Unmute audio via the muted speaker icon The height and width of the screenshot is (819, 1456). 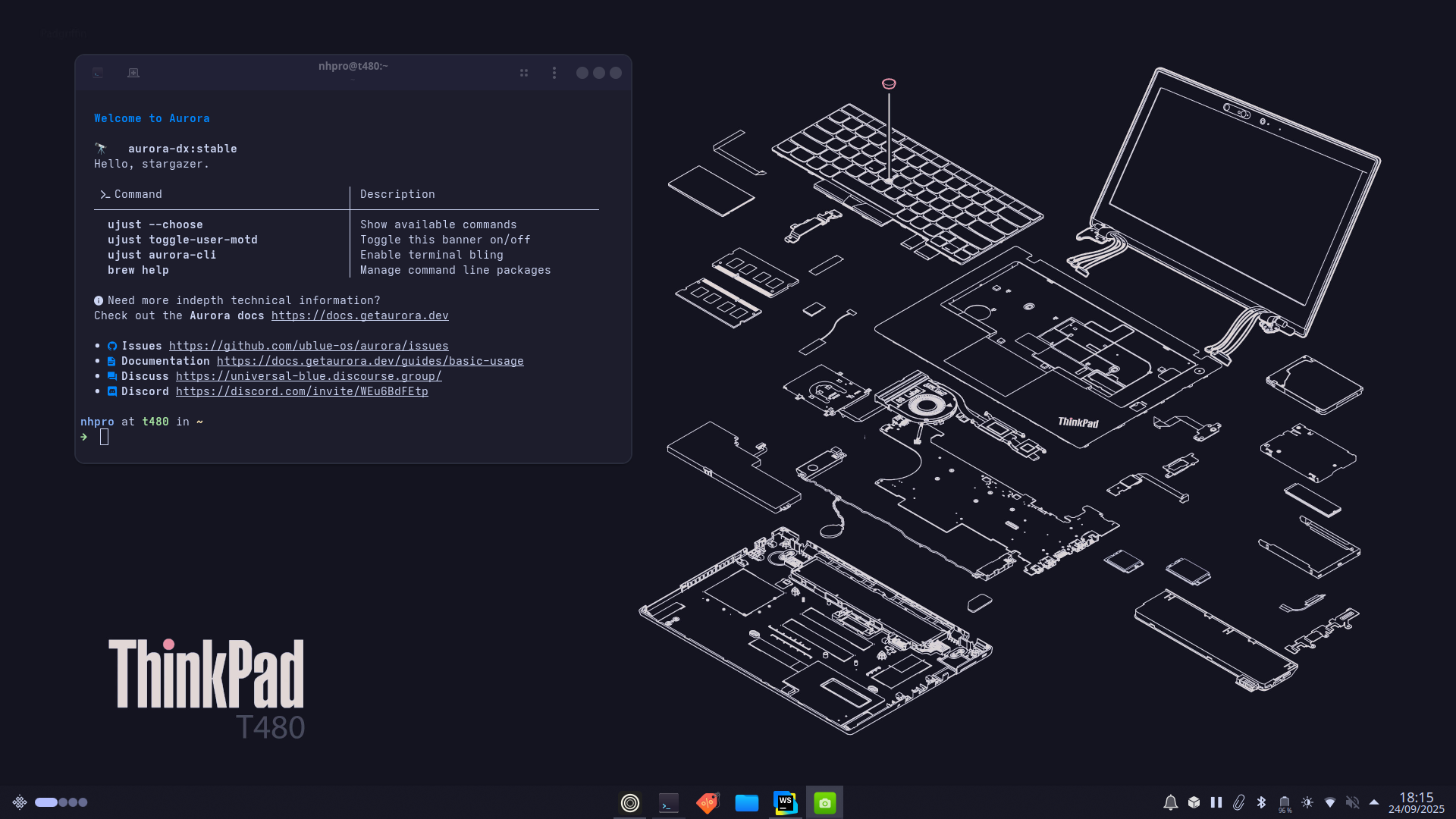pyautogui.click(x=1352, y=802)
